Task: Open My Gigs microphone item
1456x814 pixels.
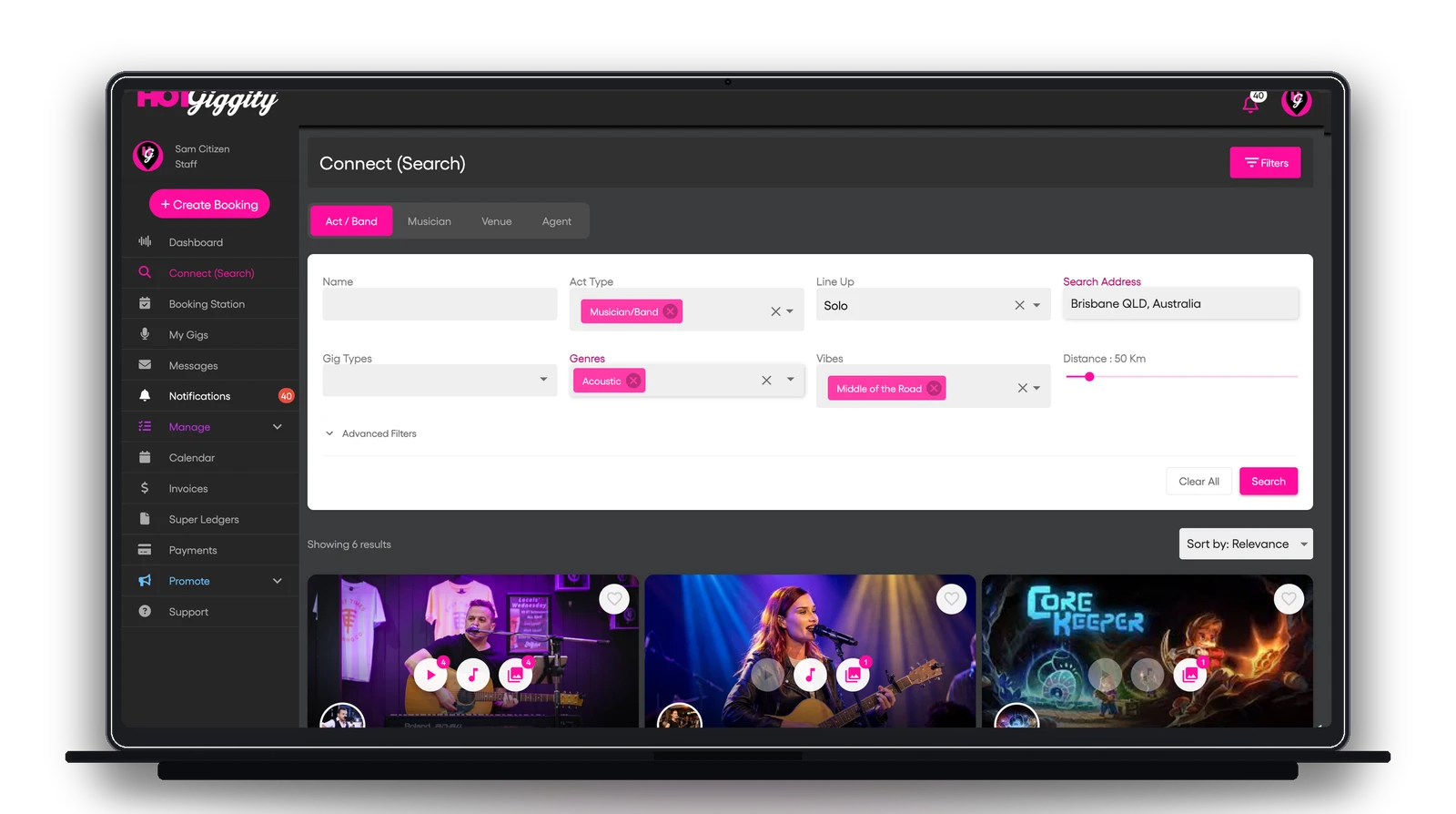Action: [210, 335]
